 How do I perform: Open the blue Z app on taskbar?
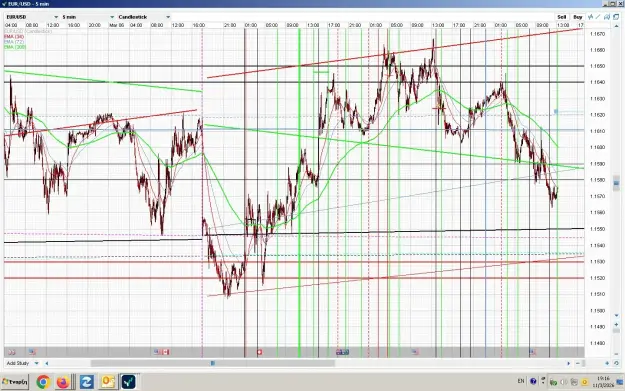86,382
